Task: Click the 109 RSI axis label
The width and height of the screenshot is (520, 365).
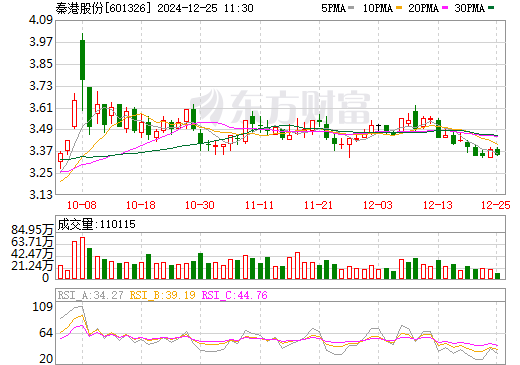Action: (x=43, y=306)
